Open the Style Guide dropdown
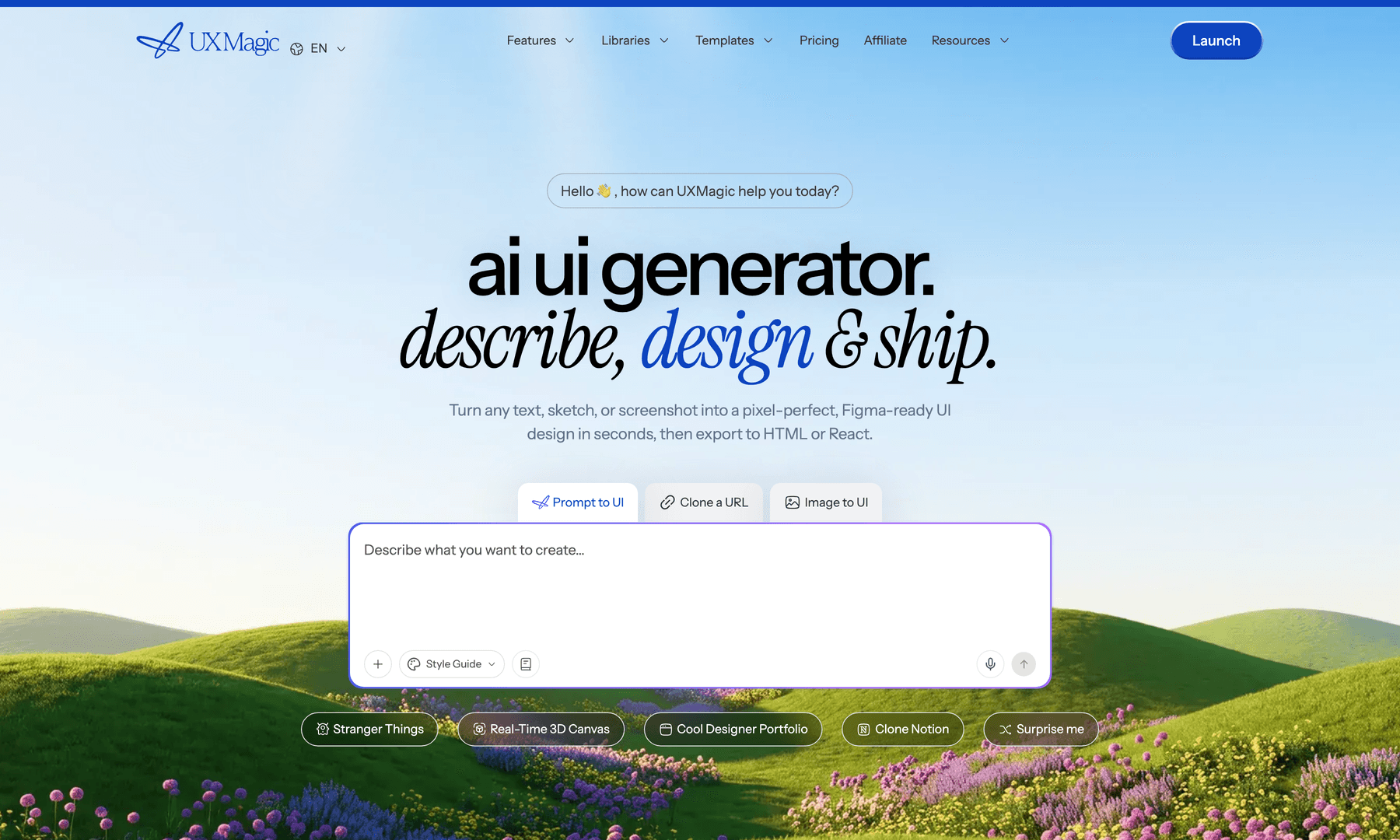This screenshot has height=840, width=1400. tap(452, 664)
